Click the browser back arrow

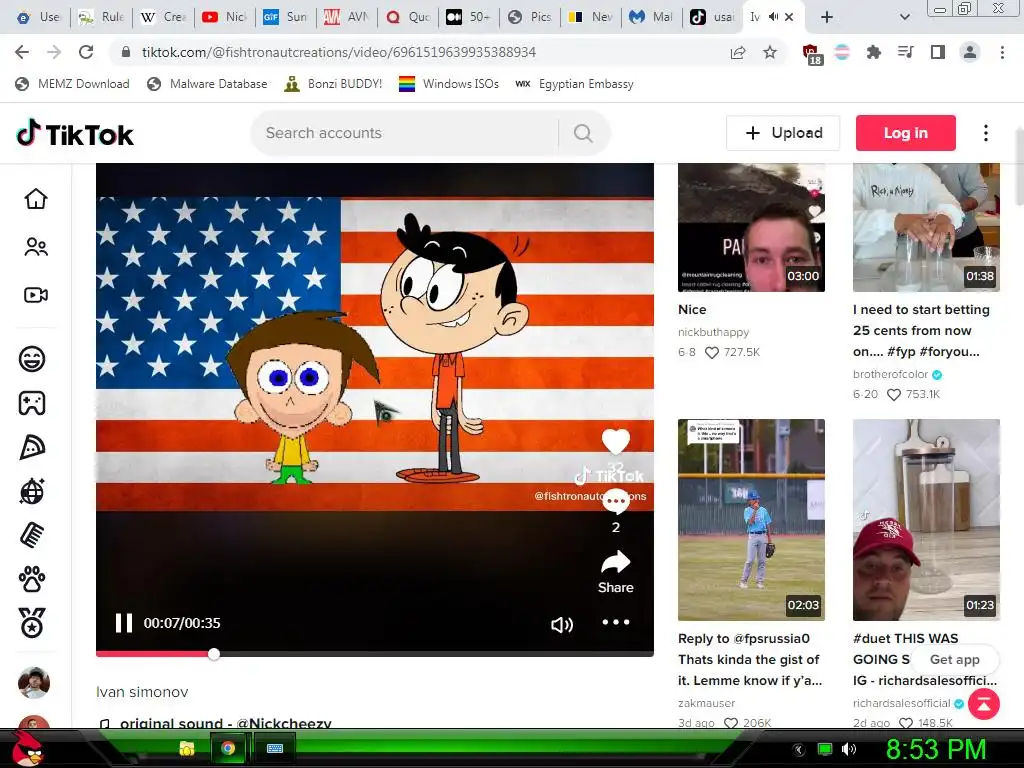pos(22,52)
